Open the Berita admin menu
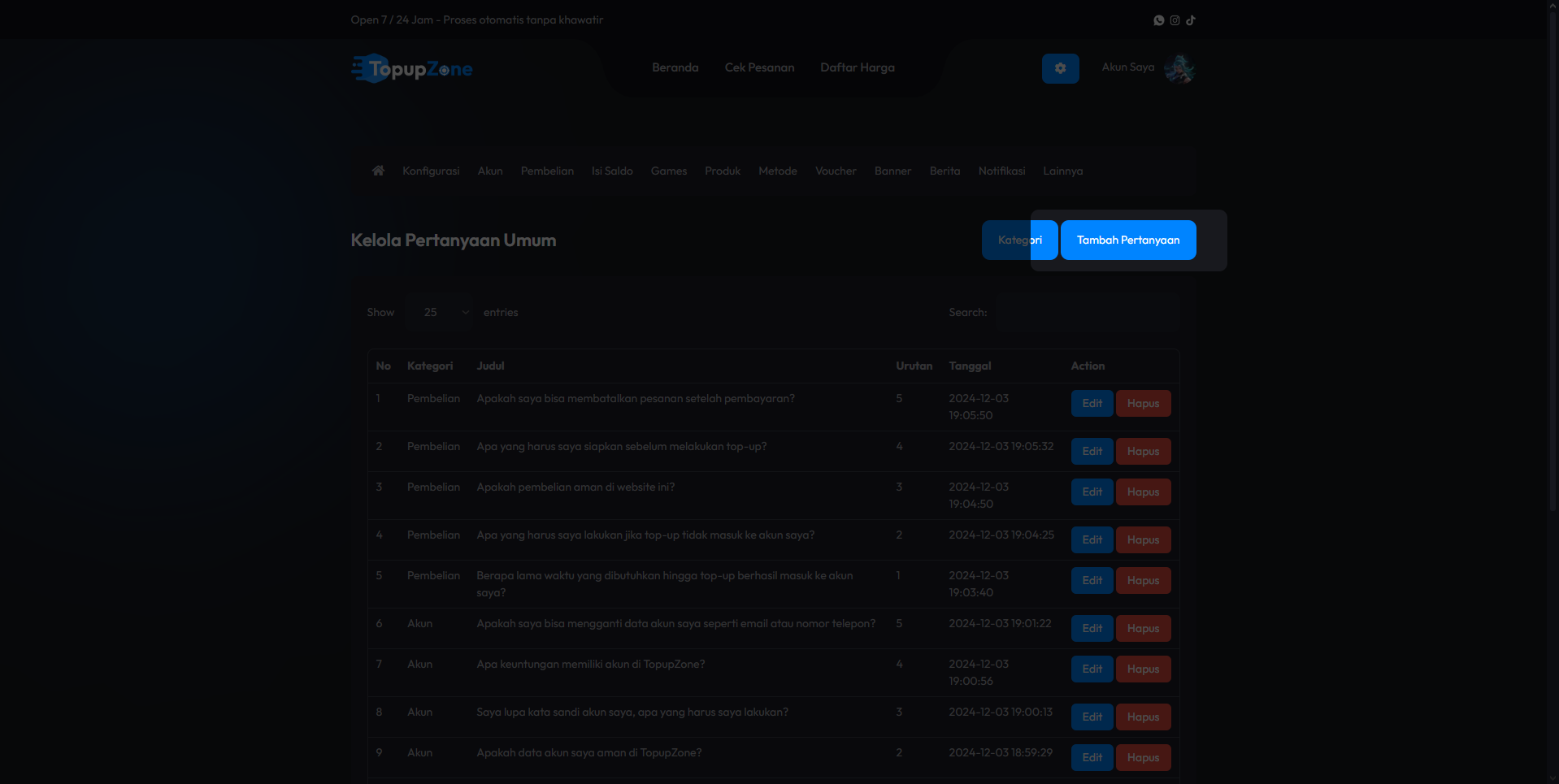This screenshot has height=784, width=1559. point(945,171)
